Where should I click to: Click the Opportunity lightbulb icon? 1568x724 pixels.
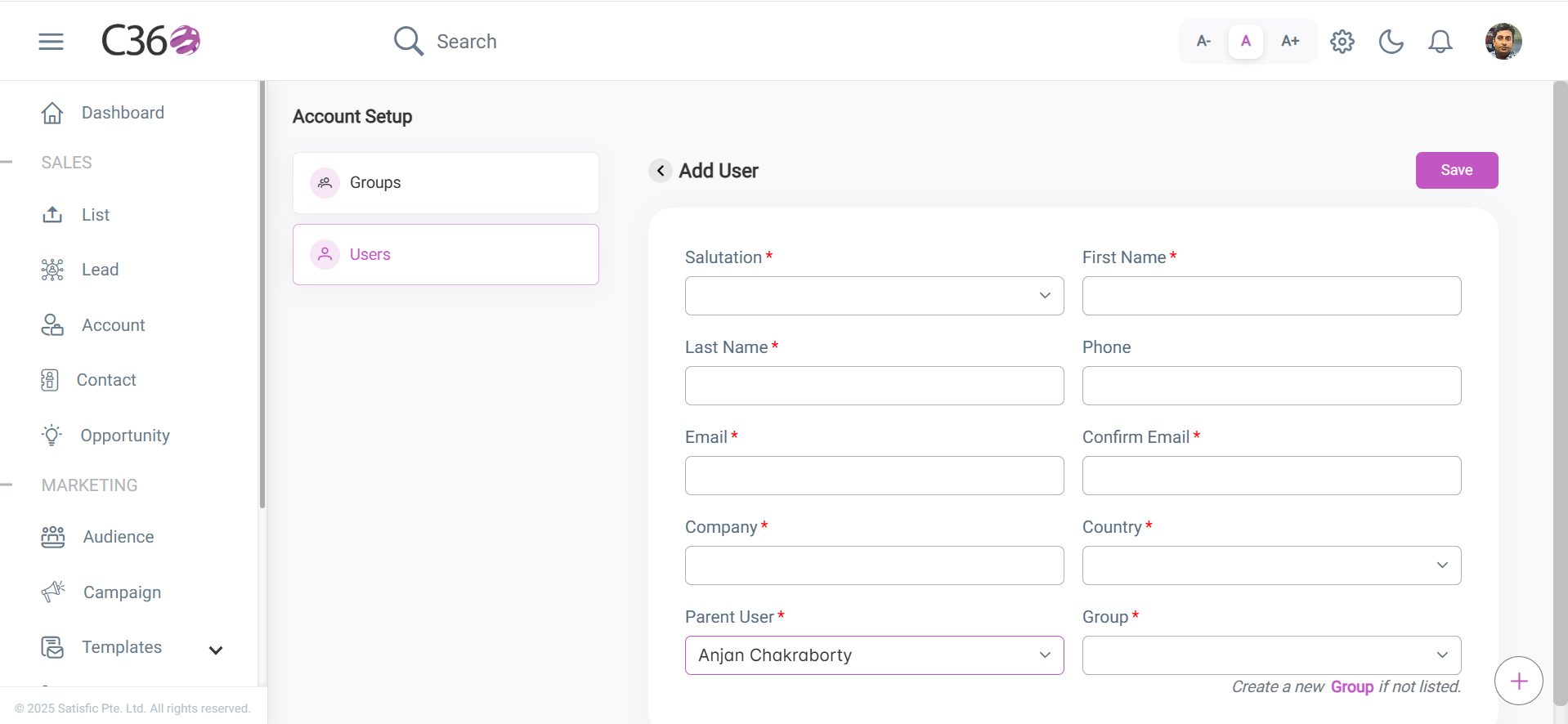52,436
